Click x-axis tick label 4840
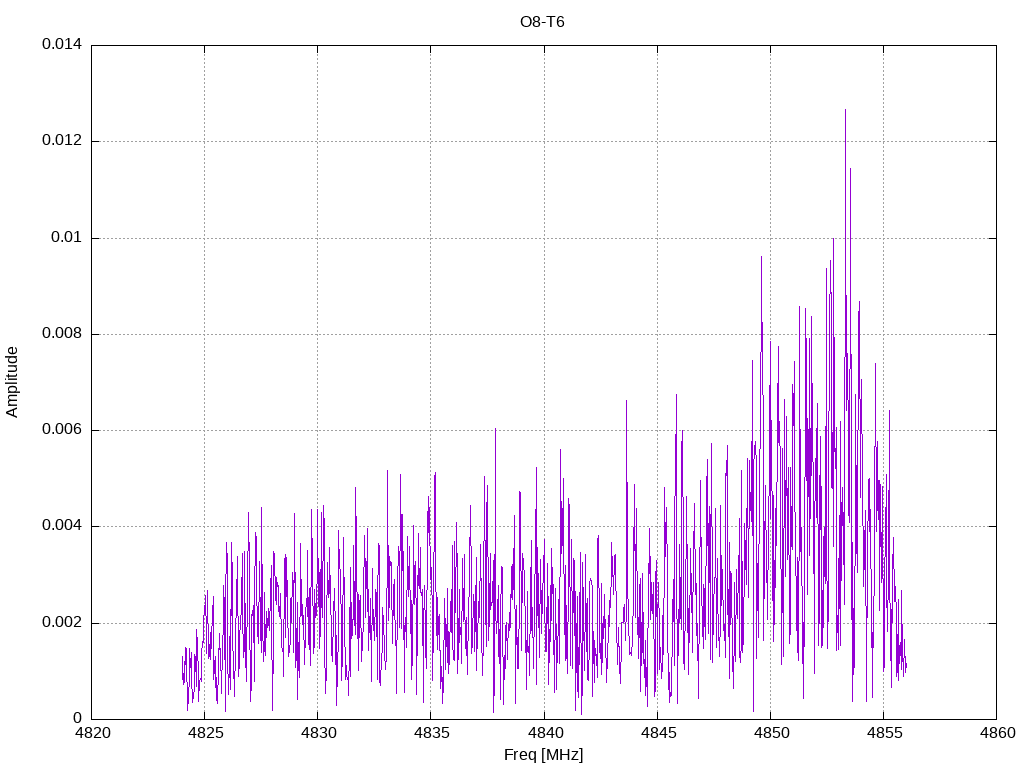The height and width of the screenshot is (768, 1024). (x=544, y=733)
